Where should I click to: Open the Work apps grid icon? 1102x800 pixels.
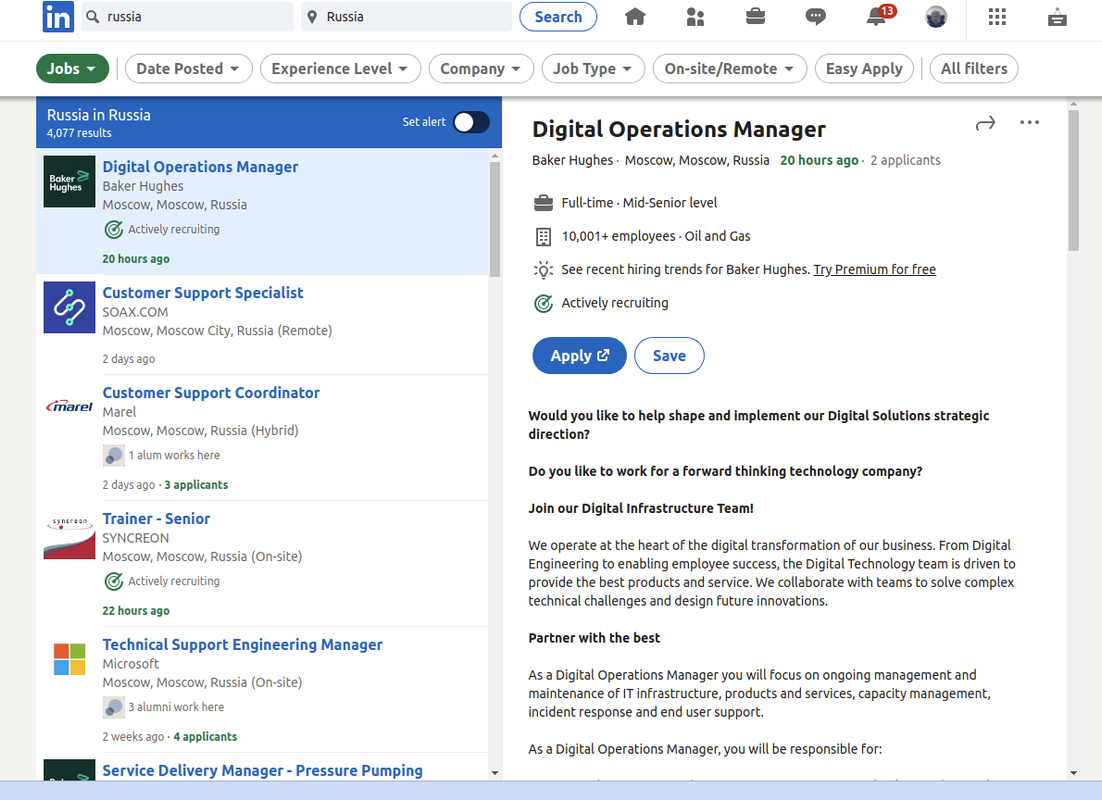point(997,16)
